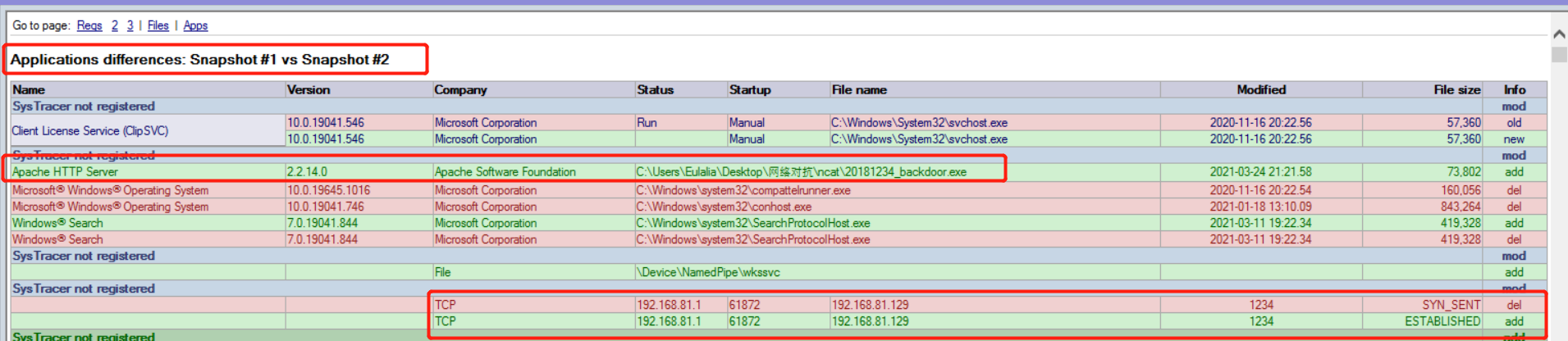
Task: Click the Info column header
Action: tap(1515, 89)
